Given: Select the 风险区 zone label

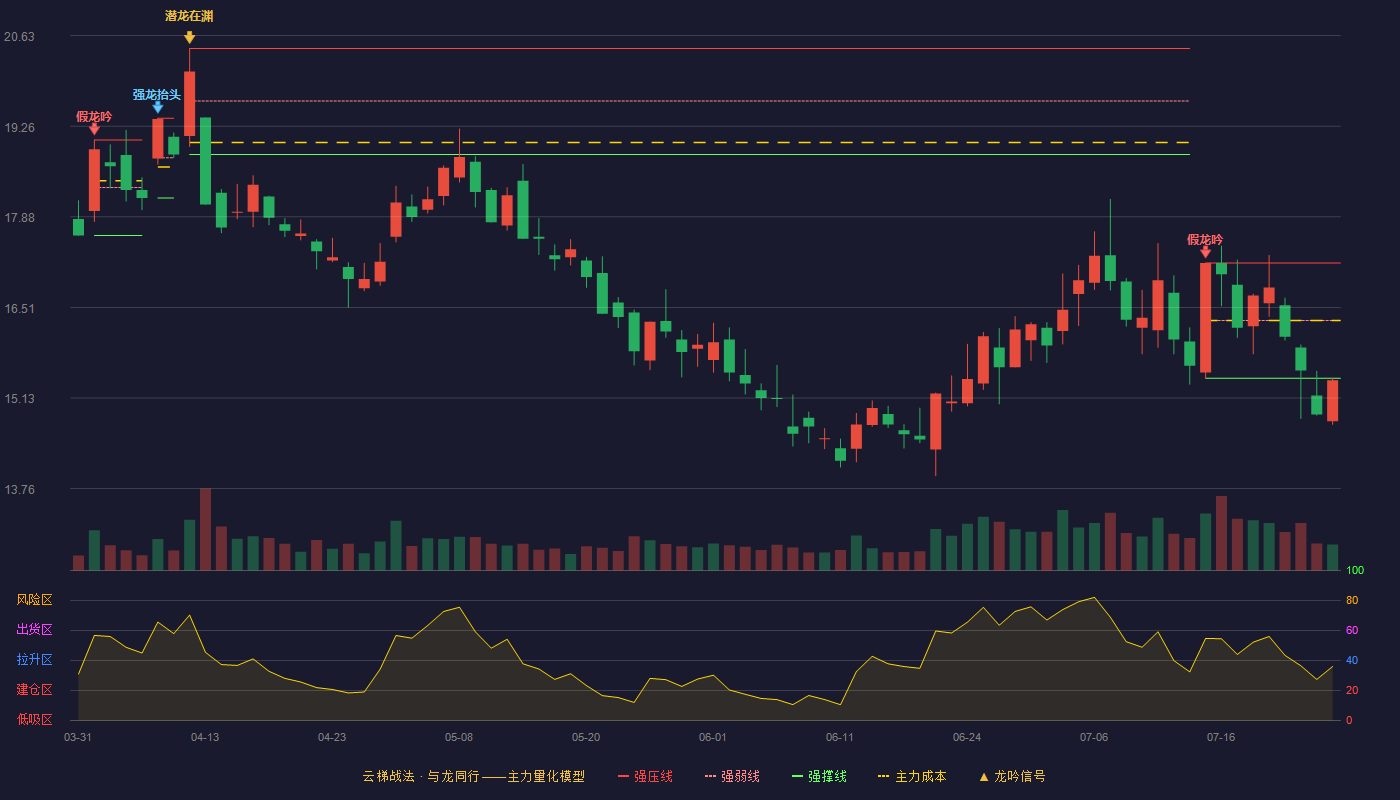Looking at the screenshot, I should (x=34, y=600).
